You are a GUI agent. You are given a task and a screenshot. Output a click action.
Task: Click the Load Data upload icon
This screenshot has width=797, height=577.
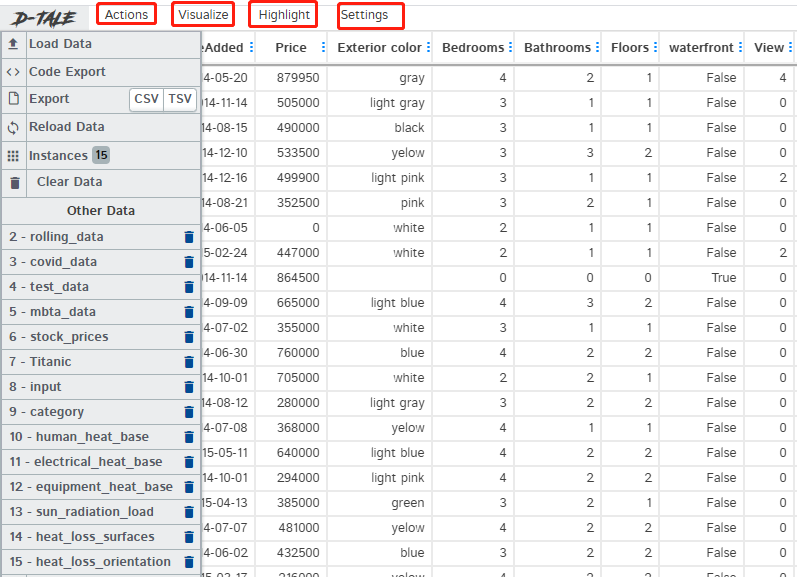[13, 44]
